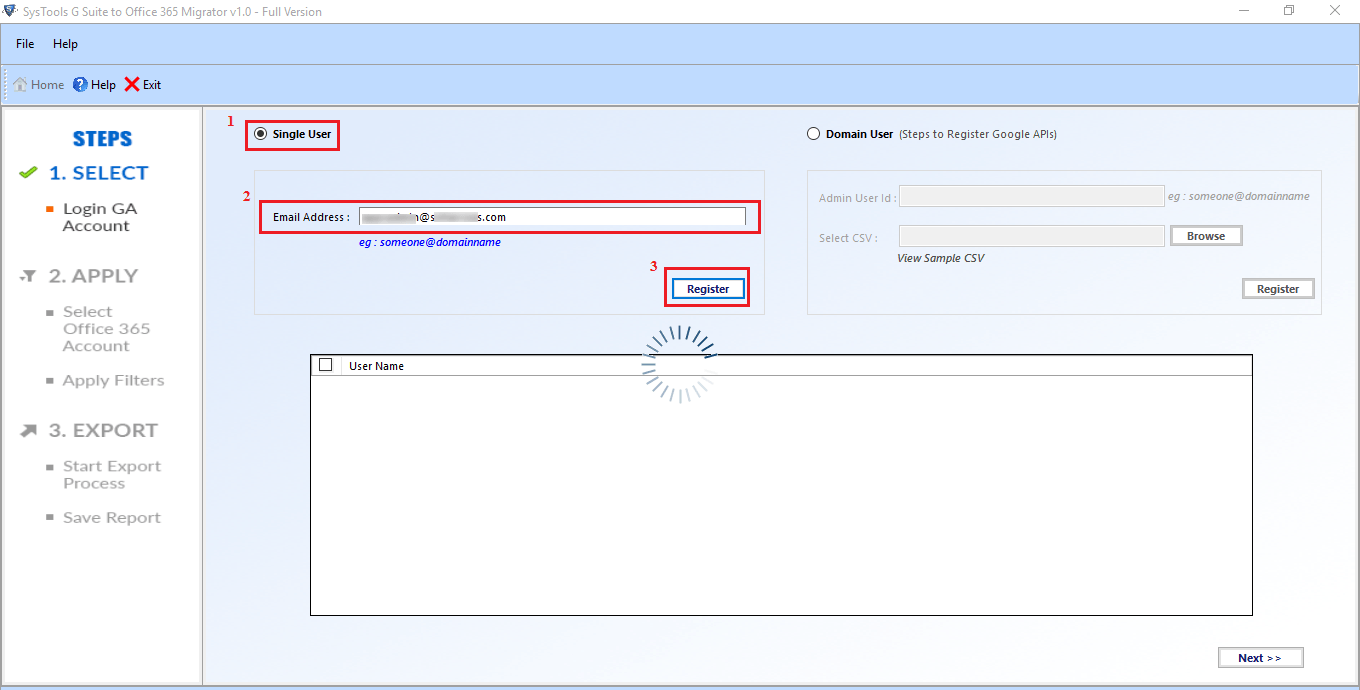Click the STEPS heading in sidebar

coord(102,139)
